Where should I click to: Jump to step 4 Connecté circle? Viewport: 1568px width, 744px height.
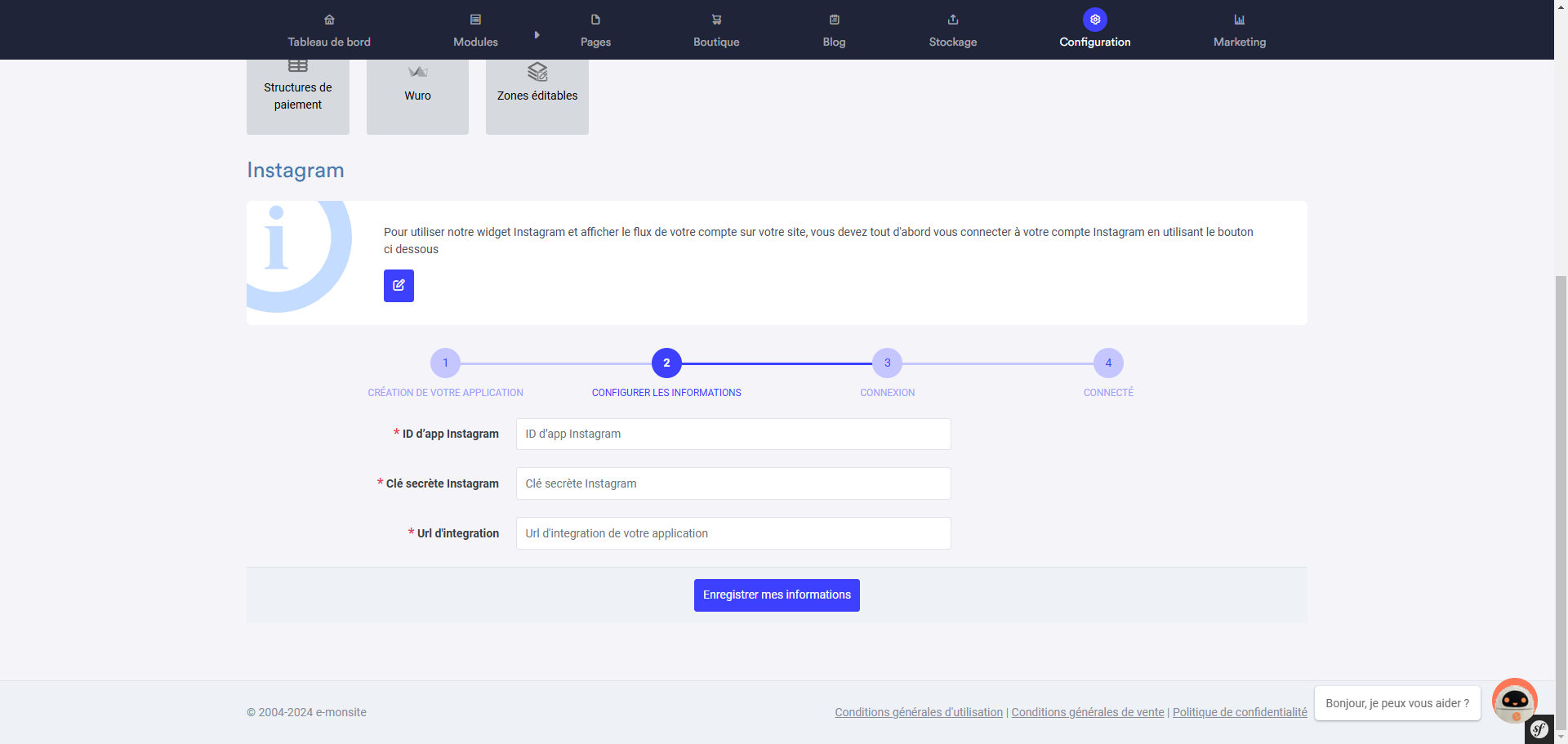[1108, 363]
